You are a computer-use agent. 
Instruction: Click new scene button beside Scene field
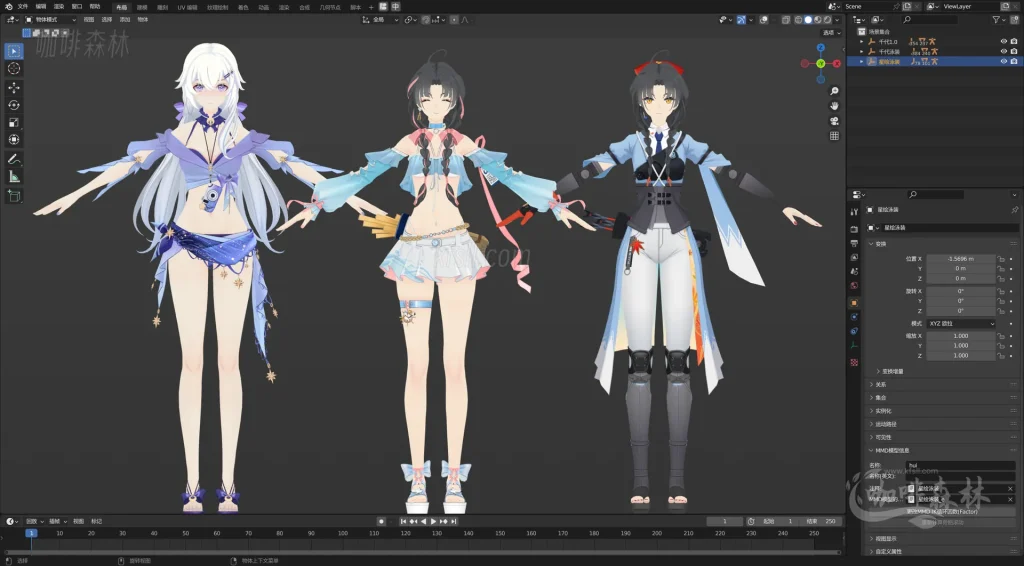(x=908, y=6)
